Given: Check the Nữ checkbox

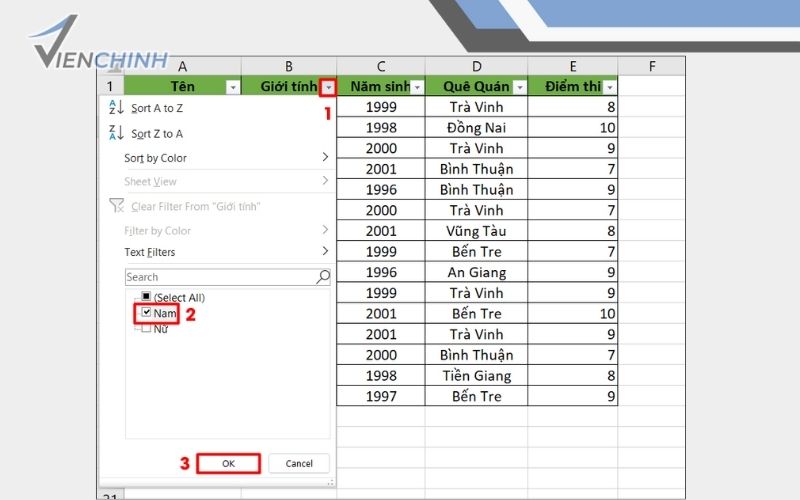Looking at the screenshot, I should (146, 328).
